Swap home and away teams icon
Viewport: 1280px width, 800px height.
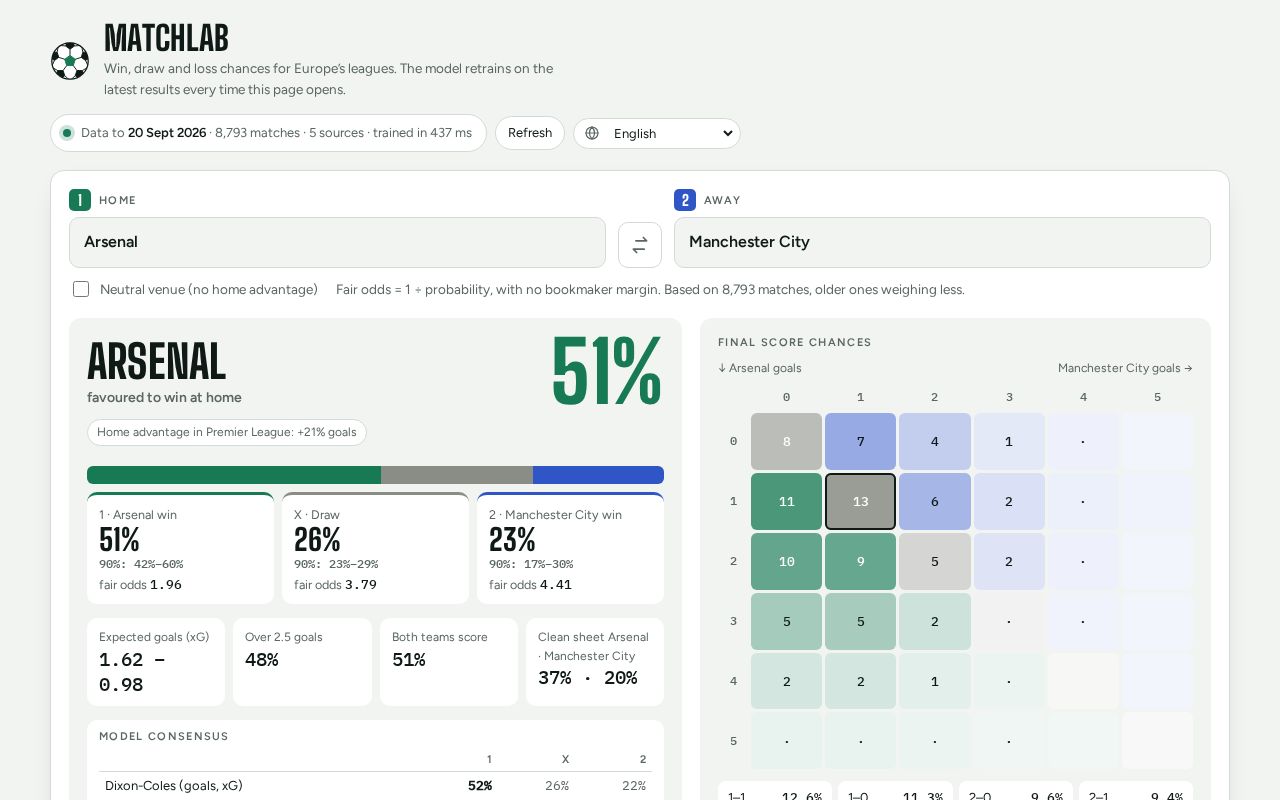click(x=640, y=245)
